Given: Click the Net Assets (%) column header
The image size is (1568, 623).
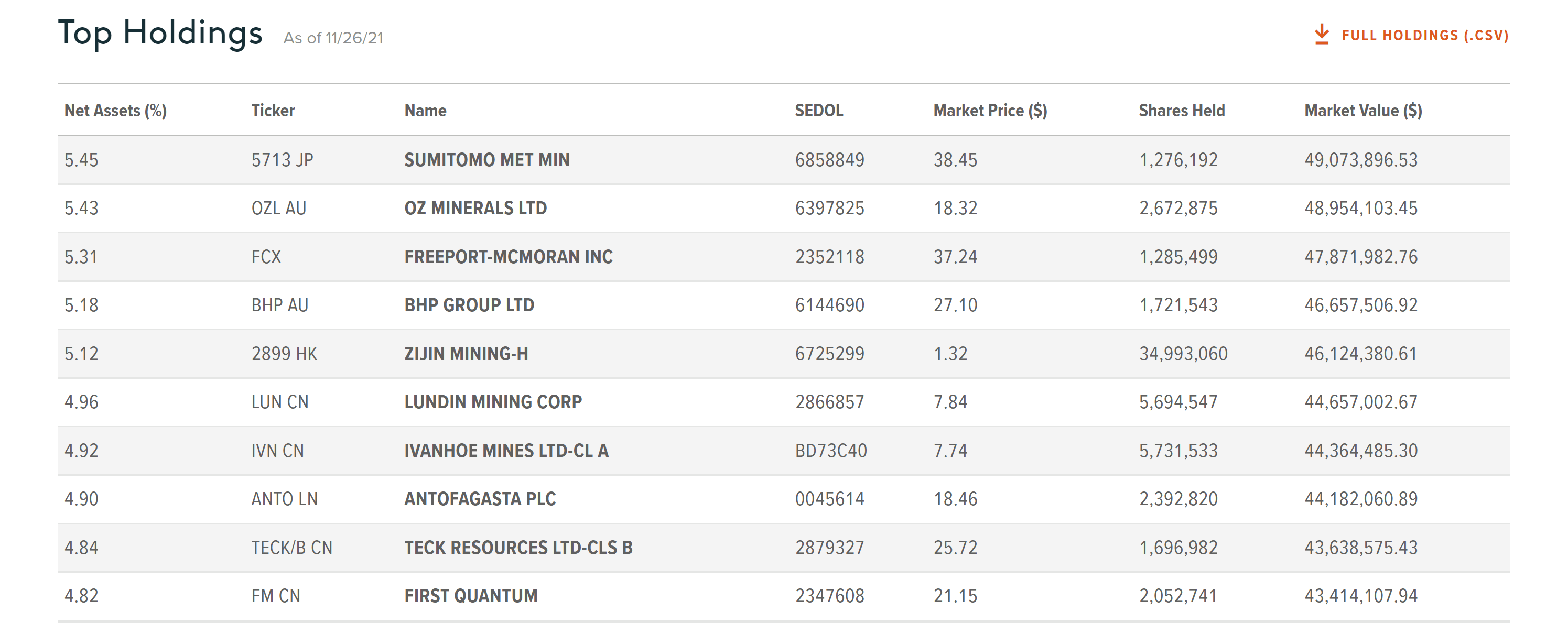Looking at the screenshot, I should click(x=115, y=110).
